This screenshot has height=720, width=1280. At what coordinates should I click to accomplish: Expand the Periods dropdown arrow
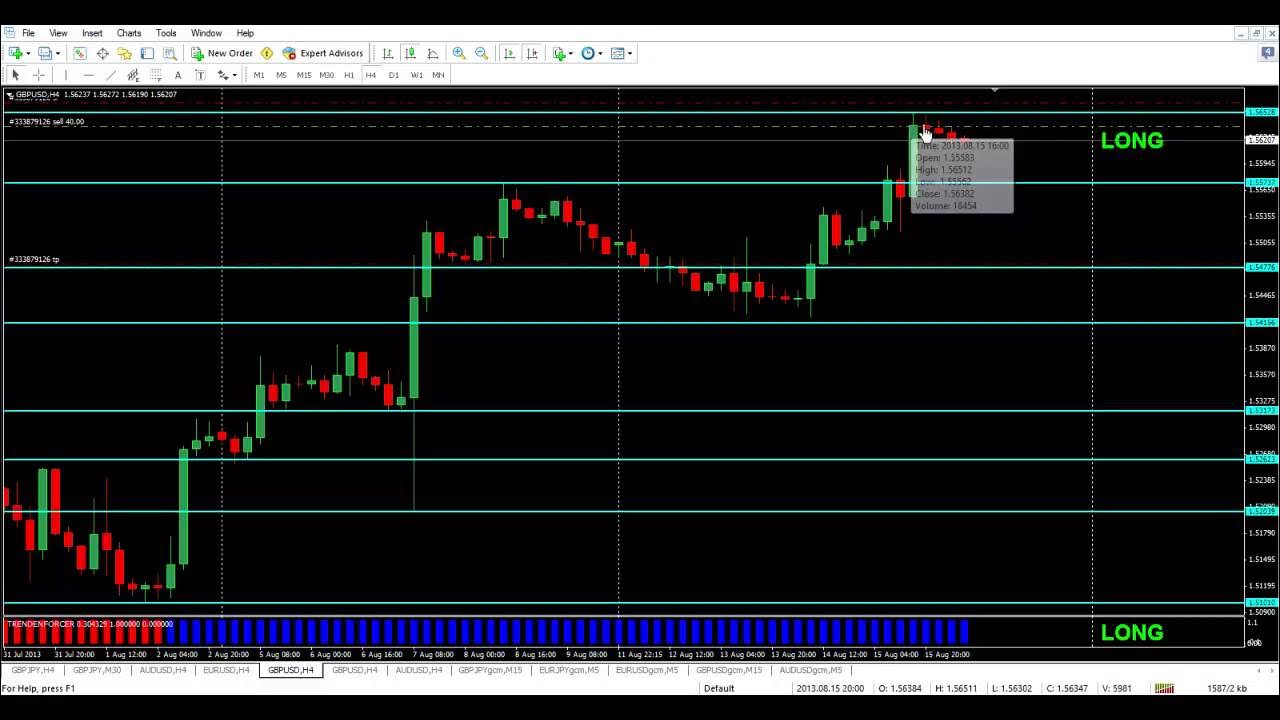click(x=600, y=53)
